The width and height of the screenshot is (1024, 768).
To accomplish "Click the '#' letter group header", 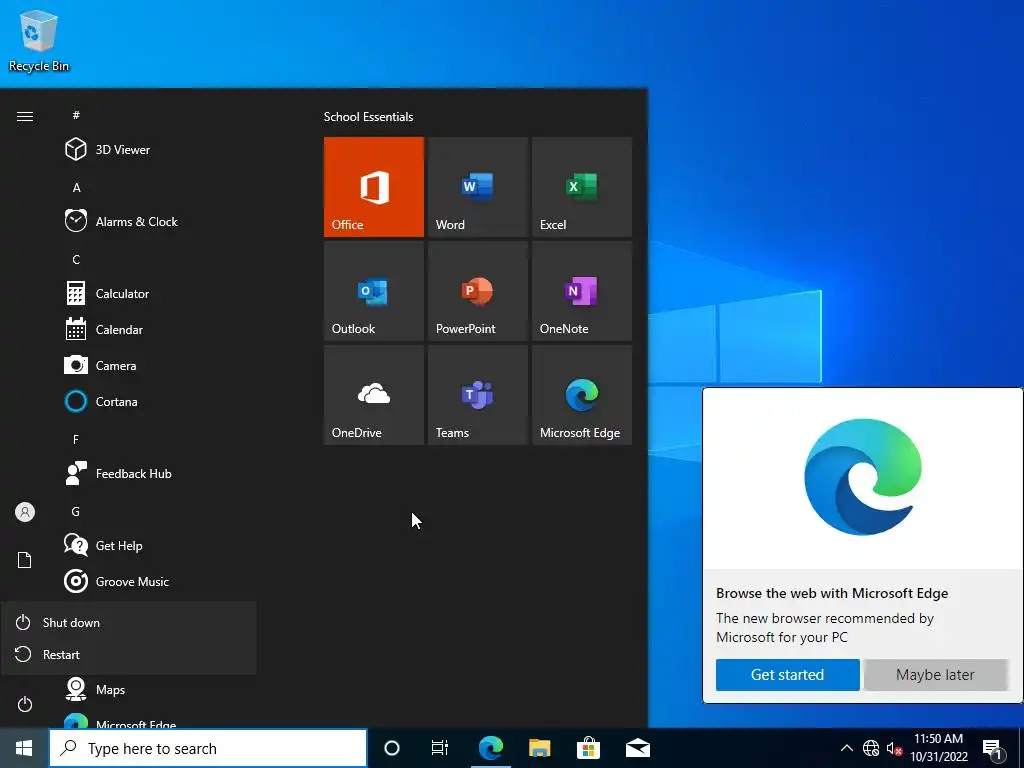I will (x=76, y=115).
